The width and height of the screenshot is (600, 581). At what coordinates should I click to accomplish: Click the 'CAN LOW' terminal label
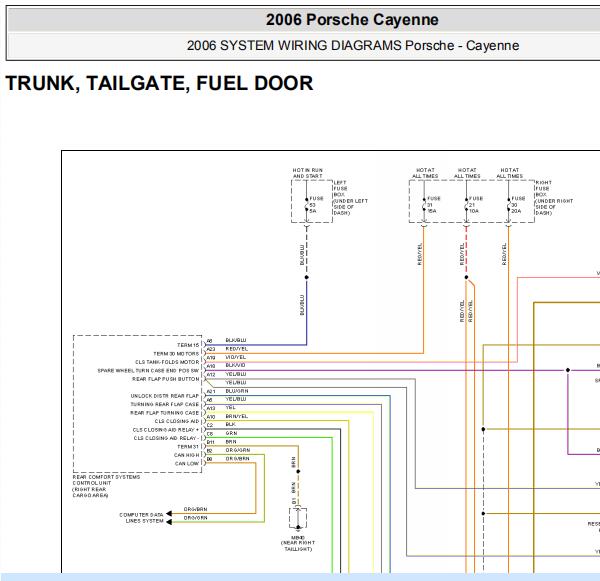187,463
